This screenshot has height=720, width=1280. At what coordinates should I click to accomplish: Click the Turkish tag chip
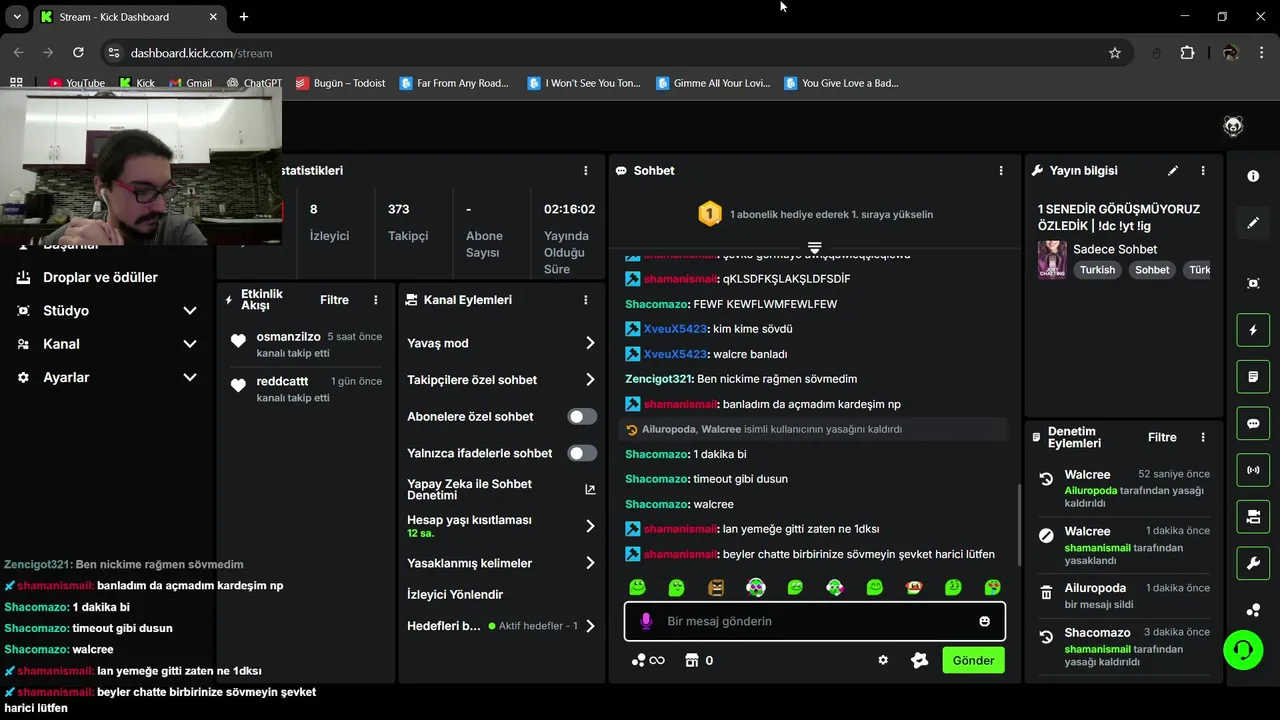(x=1097, y=270)
